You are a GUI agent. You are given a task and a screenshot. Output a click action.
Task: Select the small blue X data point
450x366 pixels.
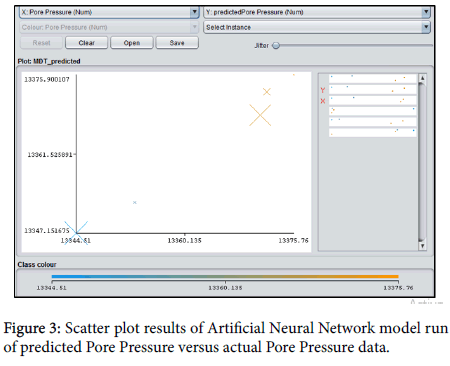pyautogui.click(x=135, y=202)
